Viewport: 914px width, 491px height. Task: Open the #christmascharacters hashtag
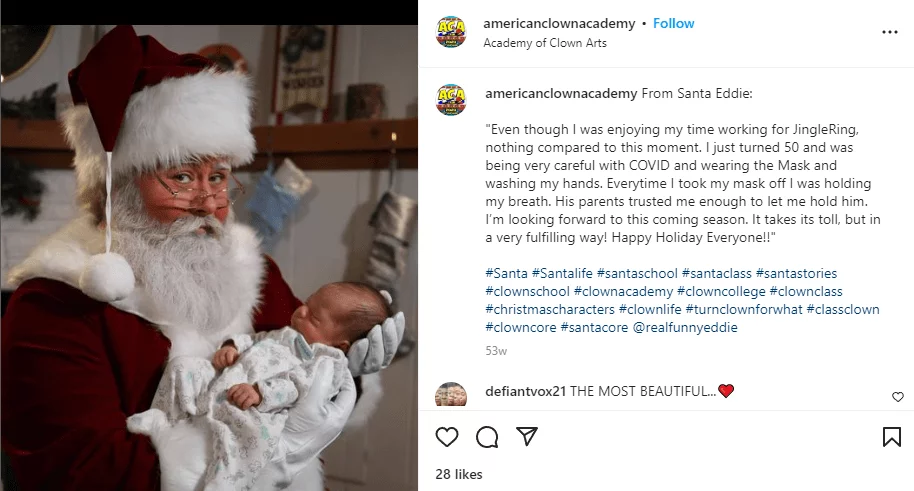click(x=549, y=309)
